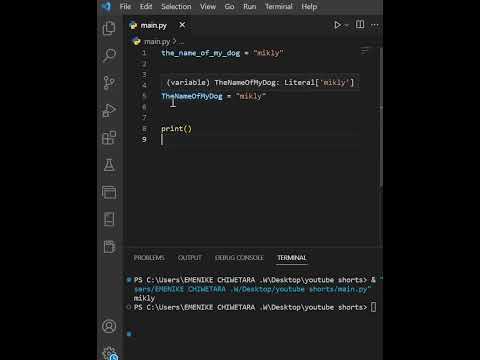Open the Selection menu
Screen dimensions: 480x360
point(176,7)
